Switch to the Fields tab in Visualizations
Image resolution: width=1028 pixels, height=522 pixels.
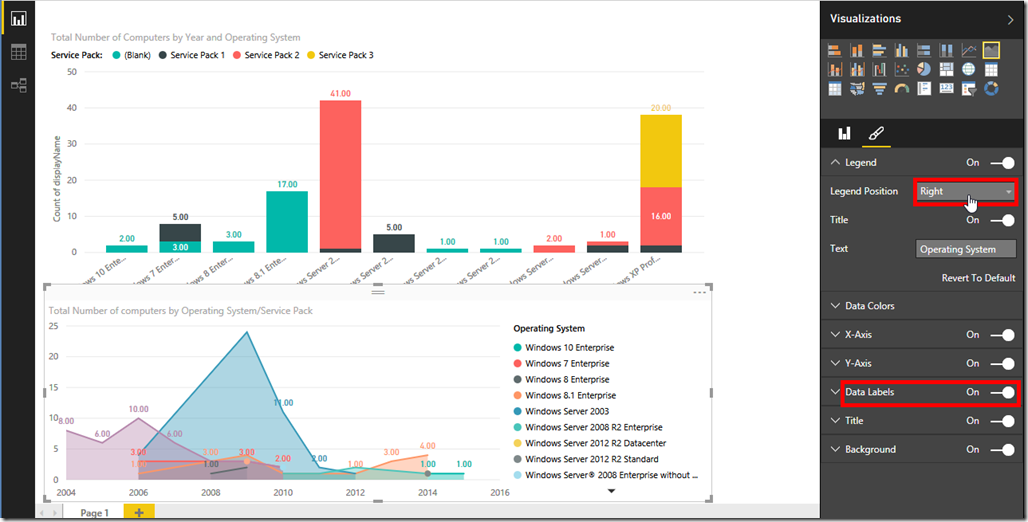click(x=844, y=134)
